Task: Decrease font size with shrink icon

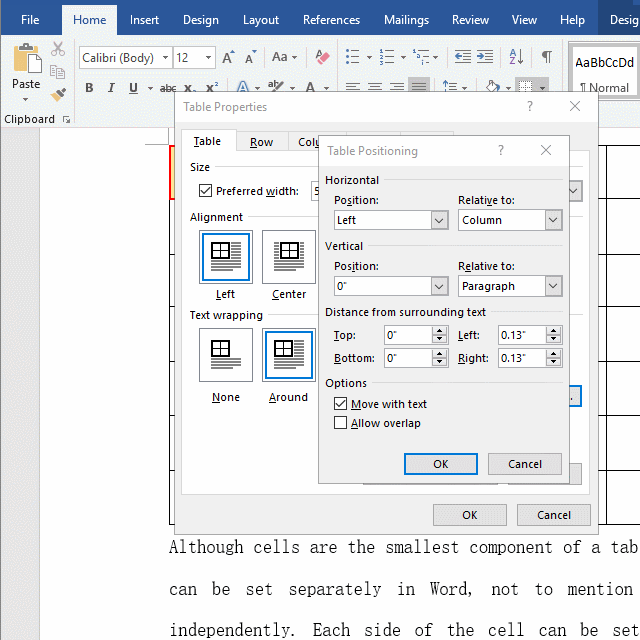Action: (250, 57)
